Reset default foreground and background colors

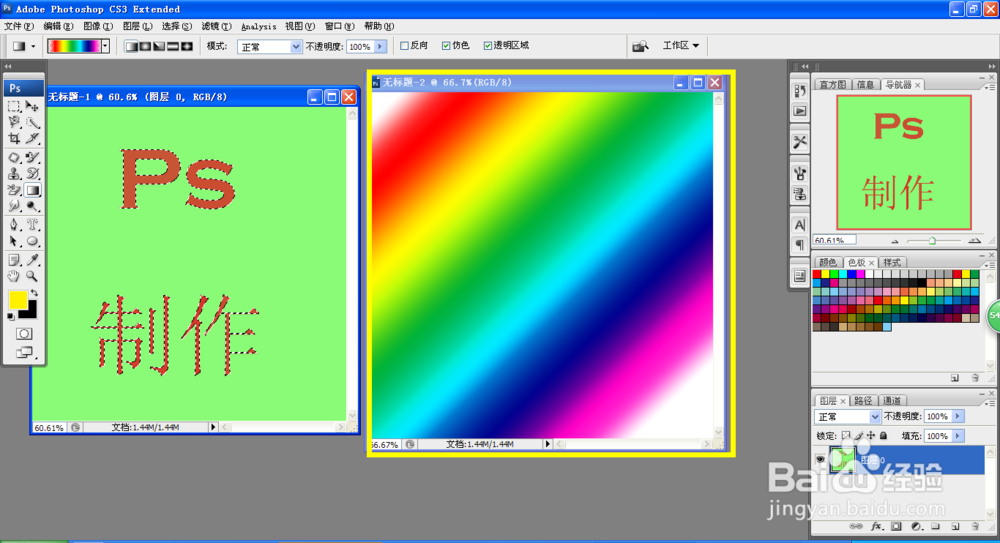coord(11,316)
